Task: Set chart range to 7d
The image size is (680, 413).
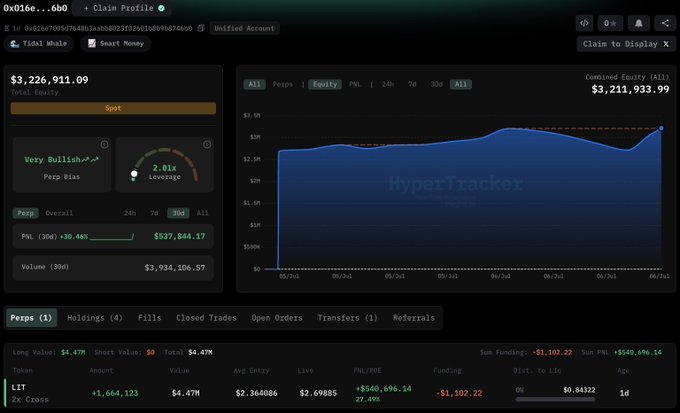Action: click(412, 84)
